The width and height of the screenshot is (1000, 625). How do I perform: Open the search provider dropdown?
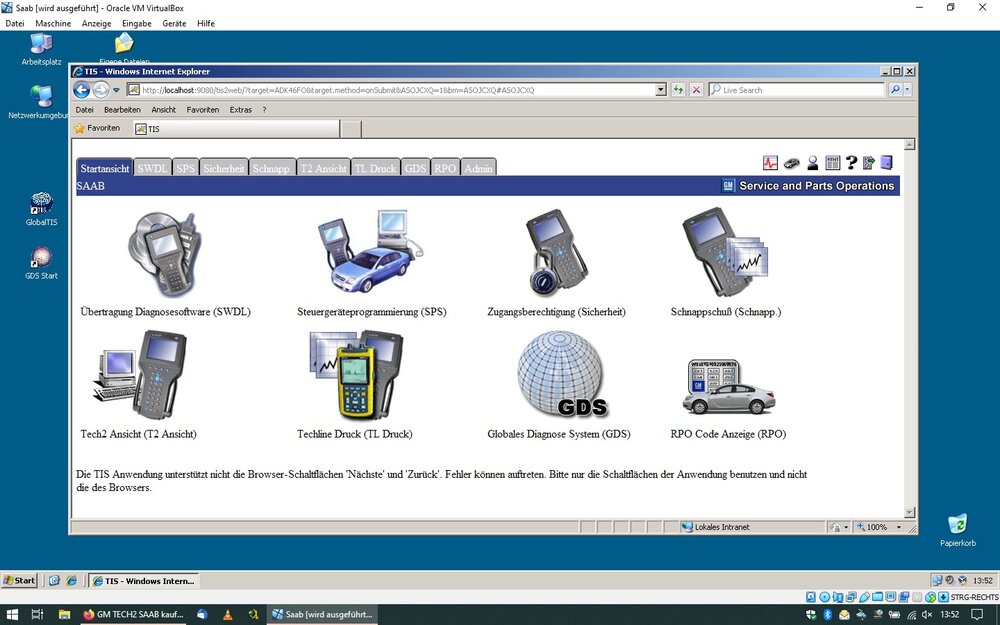pos(908,90)
